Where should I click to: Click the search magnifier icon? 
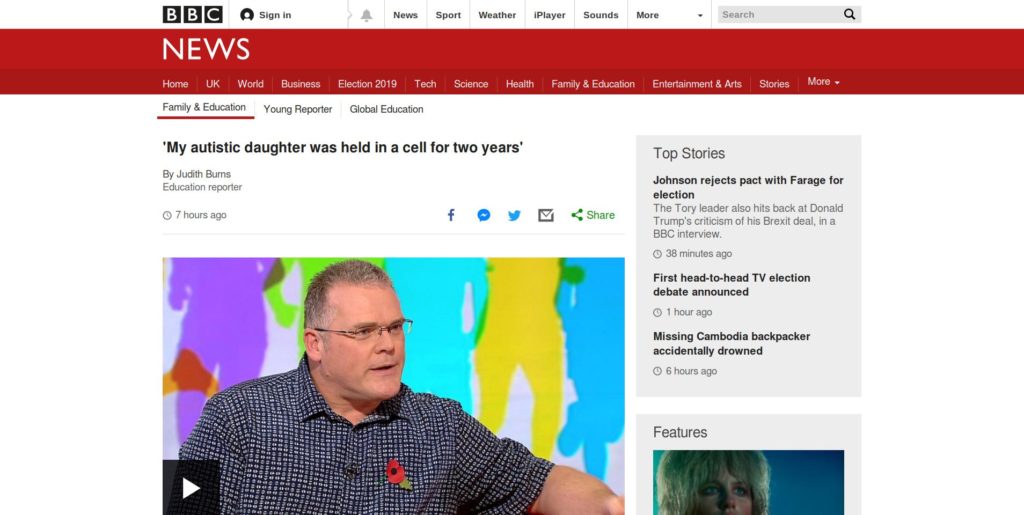click(849, 14)
